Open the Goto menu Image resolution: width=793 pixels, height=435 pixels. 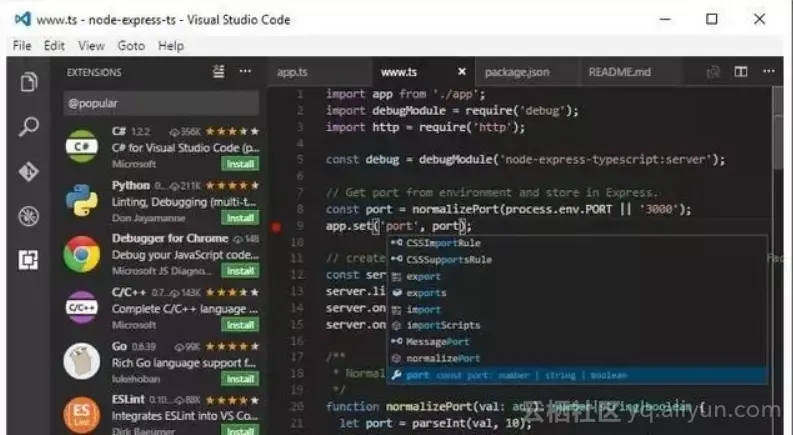click(x=131, y=46)
